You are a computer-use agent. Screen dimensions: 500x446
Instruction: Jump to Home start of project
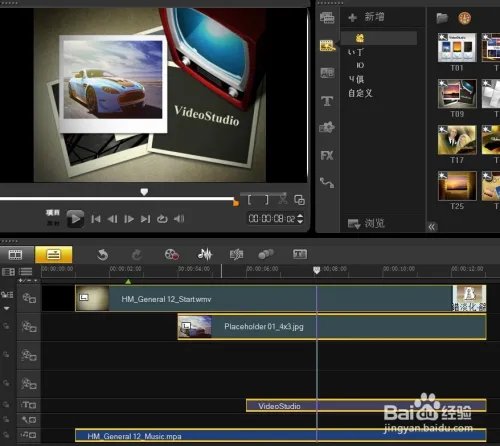tap(96, 219)
